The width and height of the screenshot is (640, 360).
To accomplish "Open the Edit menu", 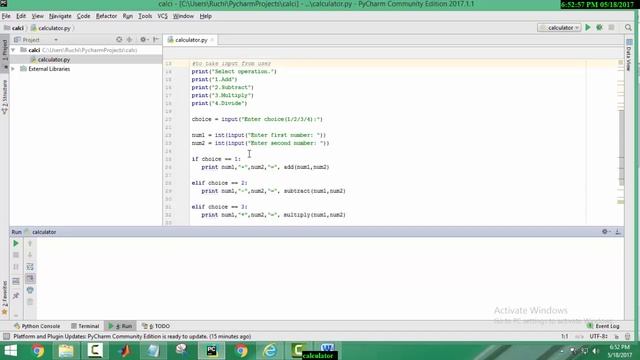I will coord(21,16).
